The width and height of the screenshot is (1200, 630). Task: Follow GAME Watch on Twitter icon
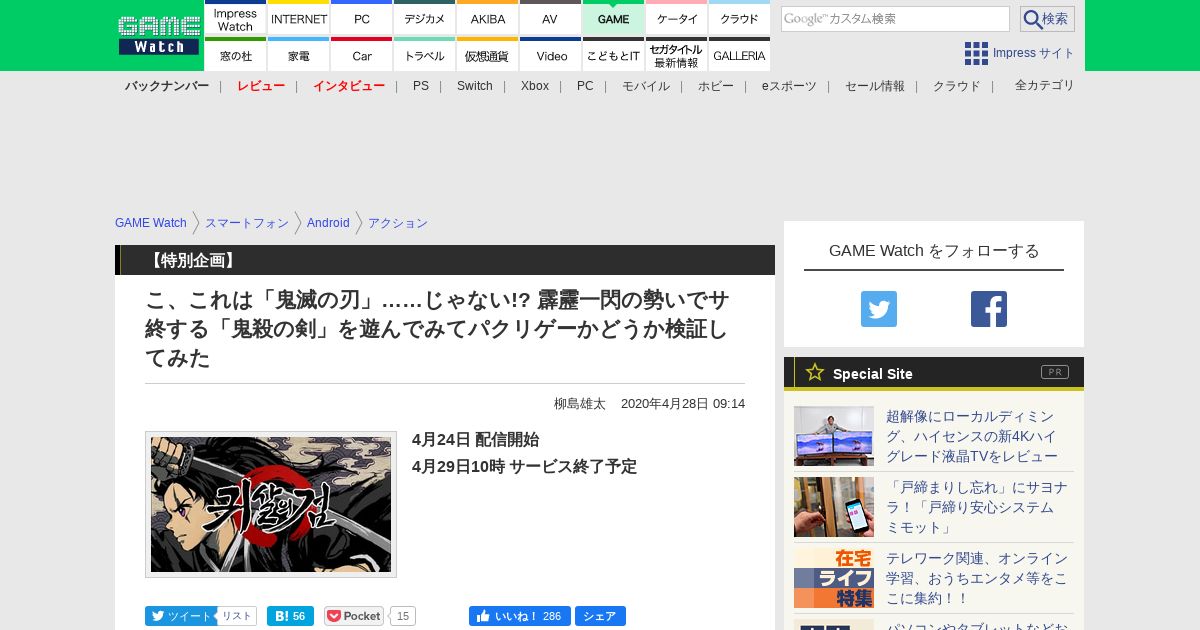[879, 309]
